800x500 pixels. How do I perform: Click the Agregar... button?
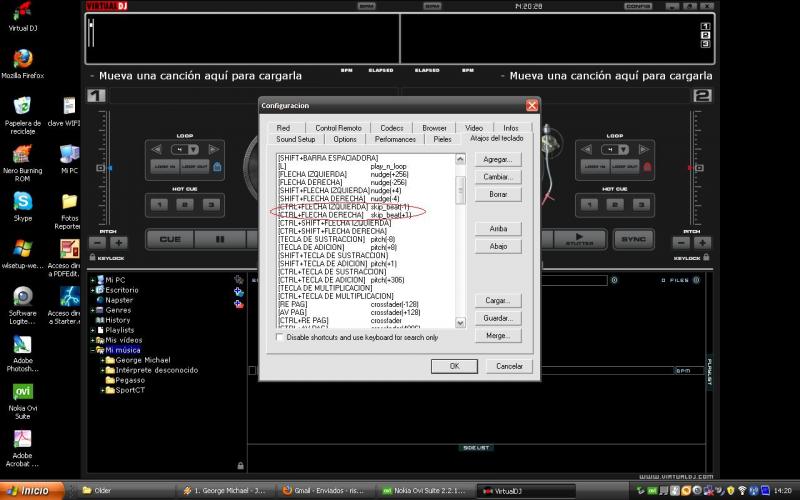coord(498,160)
